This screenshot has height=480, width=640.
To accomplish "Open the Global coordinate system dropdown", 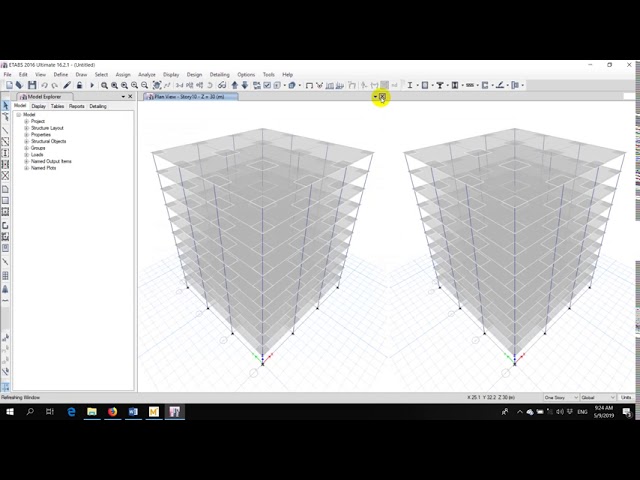I will (x=598, y=398).
